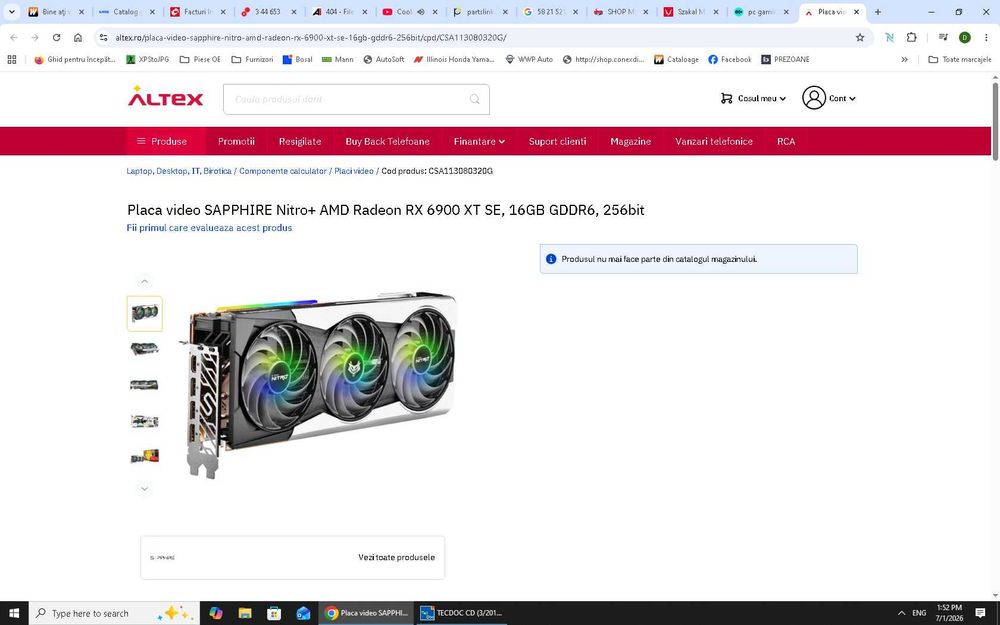Follow the Laptop, Desktop, IT, Birotica breadcrumb

pyautogui.click(x=179, y=171)
